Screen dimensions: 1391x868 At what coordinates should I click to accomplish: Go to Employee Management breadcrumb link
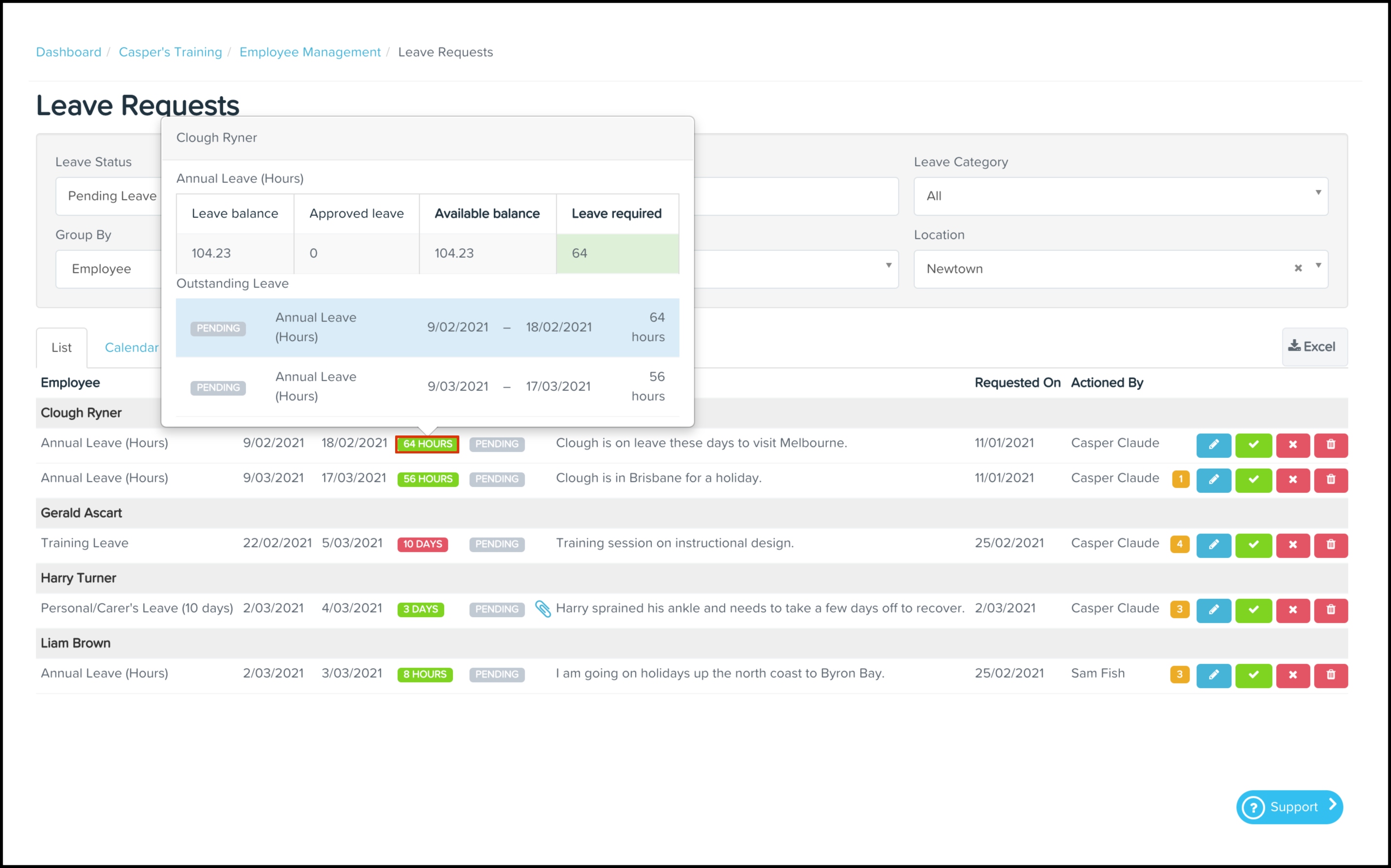[x=310, y=52]
